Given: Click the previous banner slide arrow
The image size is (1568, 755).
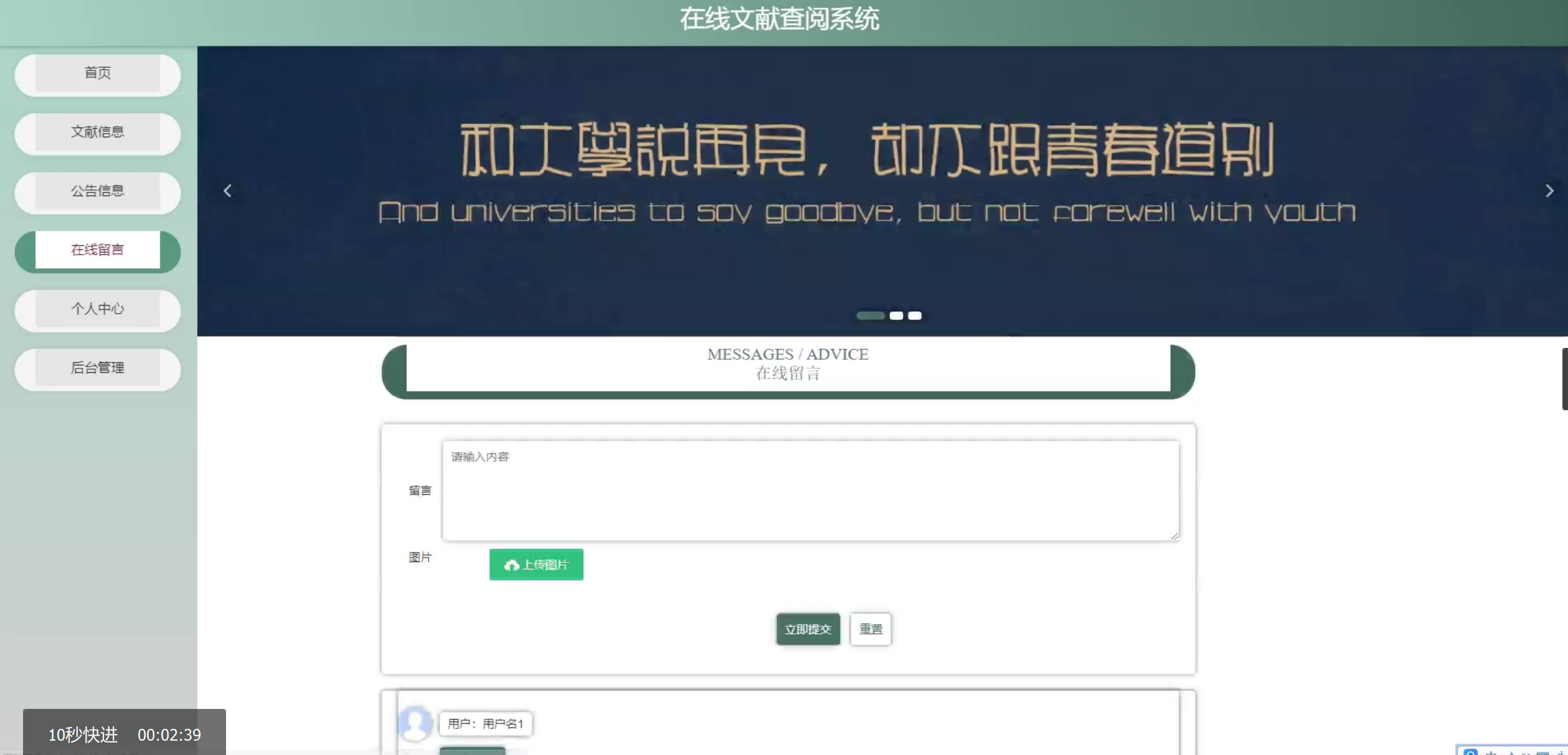Looking at the screenshot, I should (227, 191).
